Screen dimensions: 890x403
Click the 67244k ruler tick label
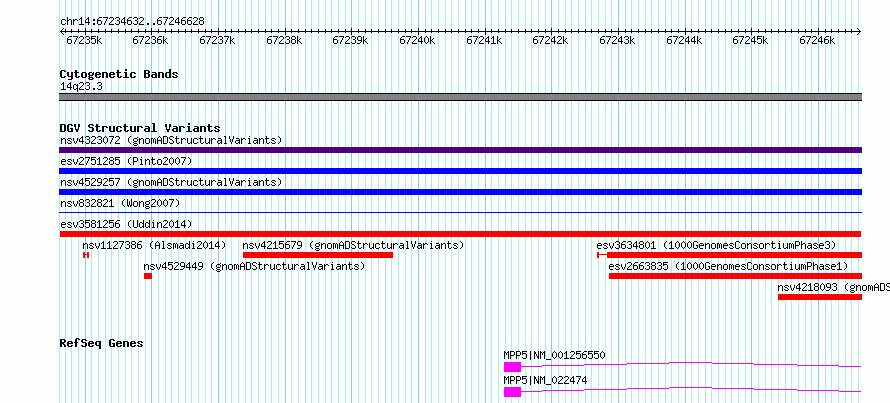point(684,40)
